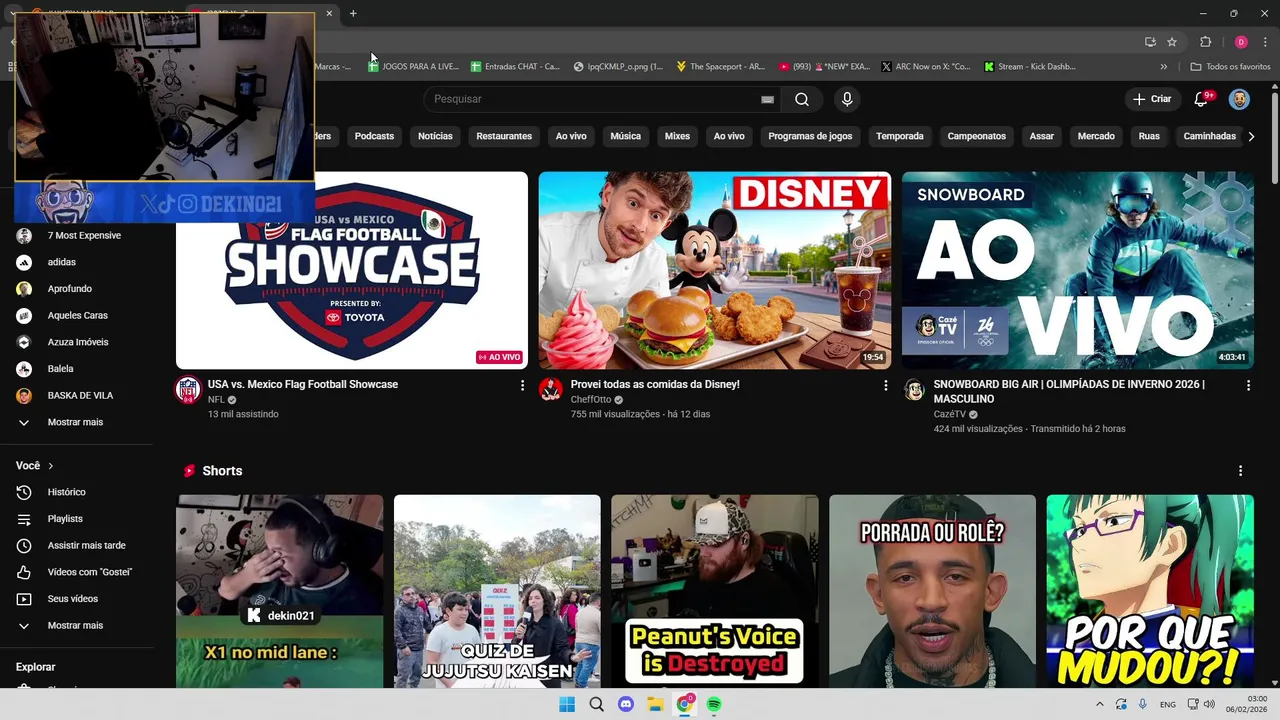The height and width of the screenshot is (720, 1280).
Task: Open the Balela subscription
Action: coord(60,369)
